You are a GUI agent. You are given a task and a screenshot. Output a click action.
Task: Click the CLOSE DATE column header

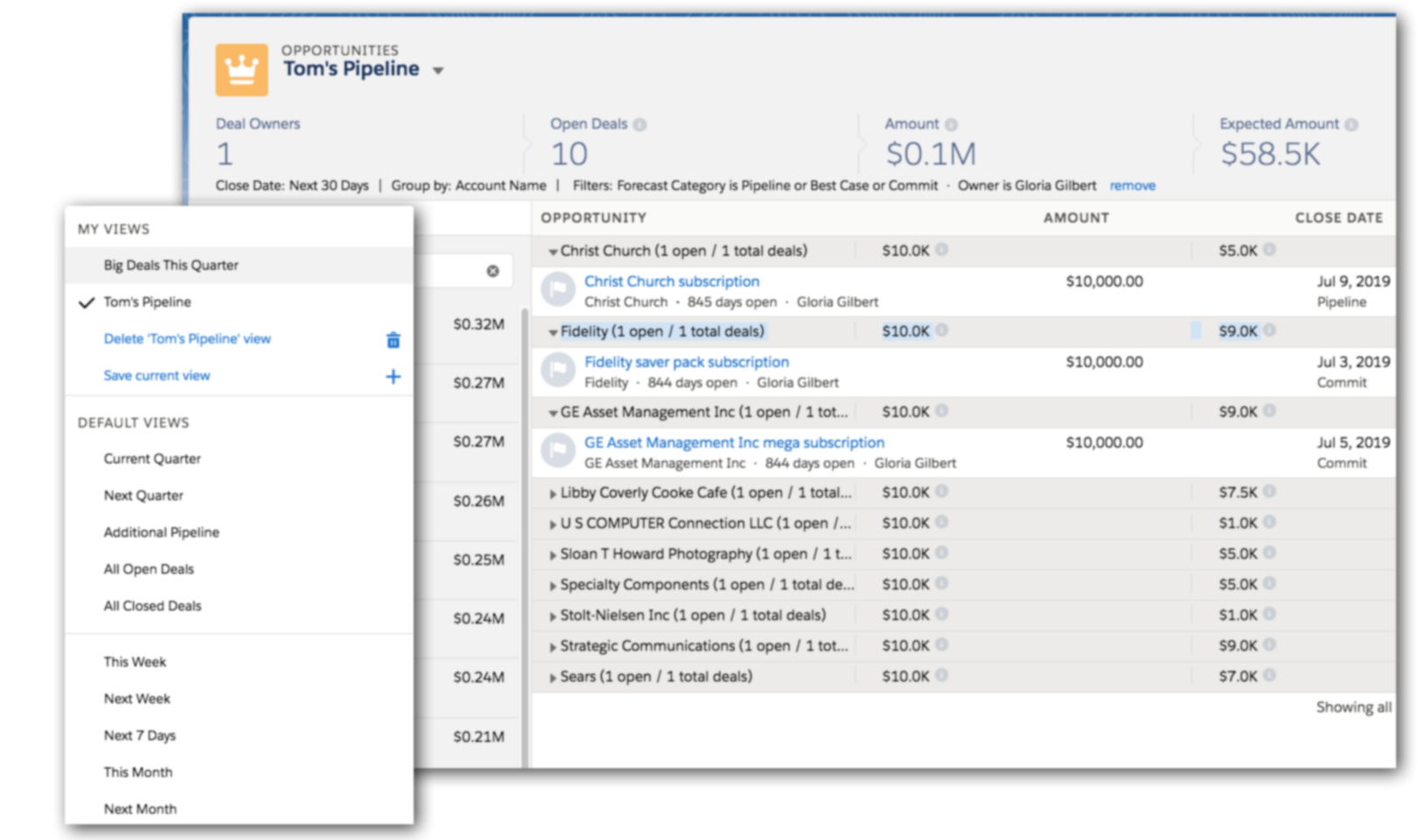[x=1339, y=218]
